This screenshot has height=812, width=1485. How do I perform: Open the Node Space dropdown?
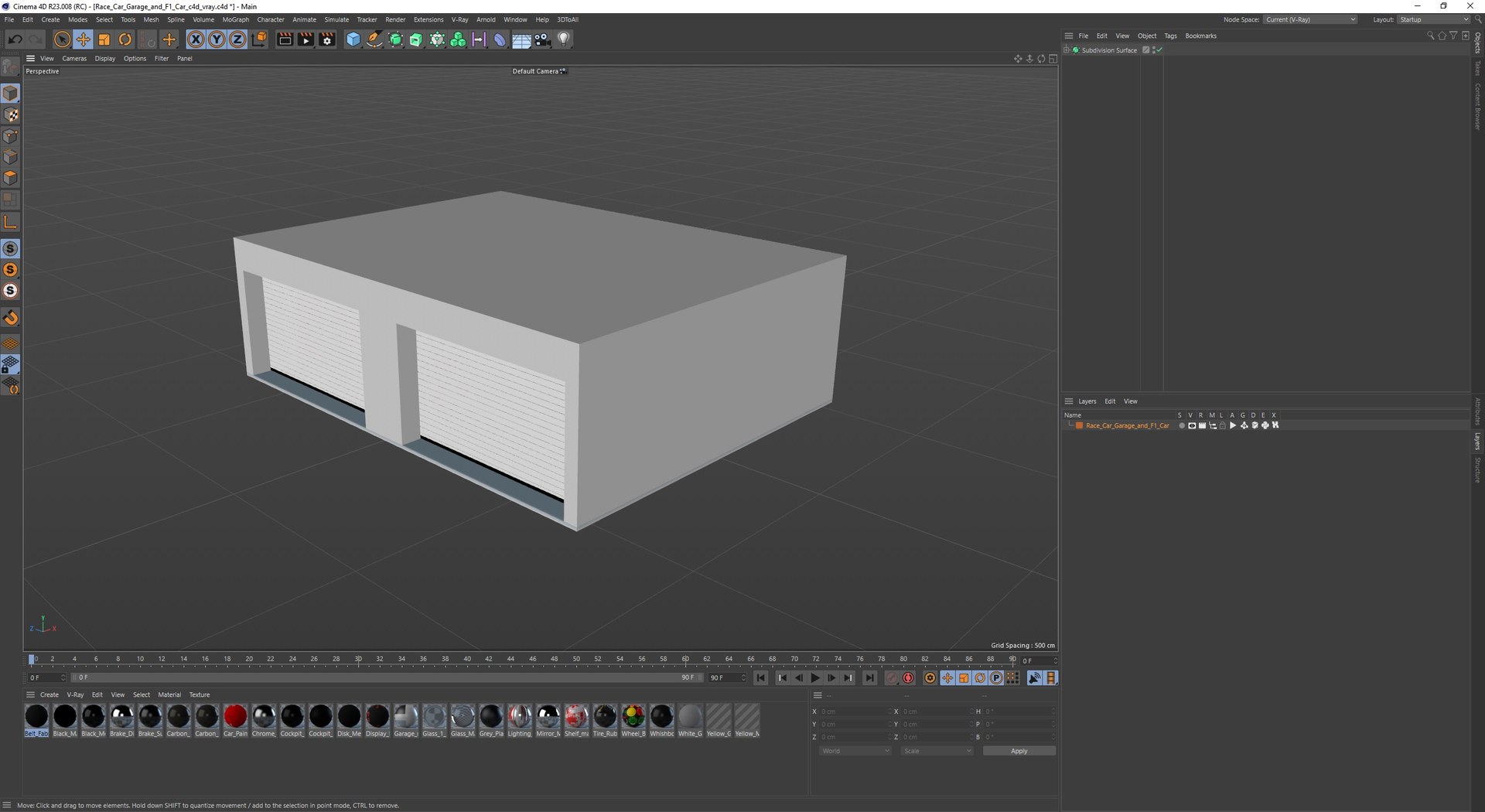pos(1311,19)
